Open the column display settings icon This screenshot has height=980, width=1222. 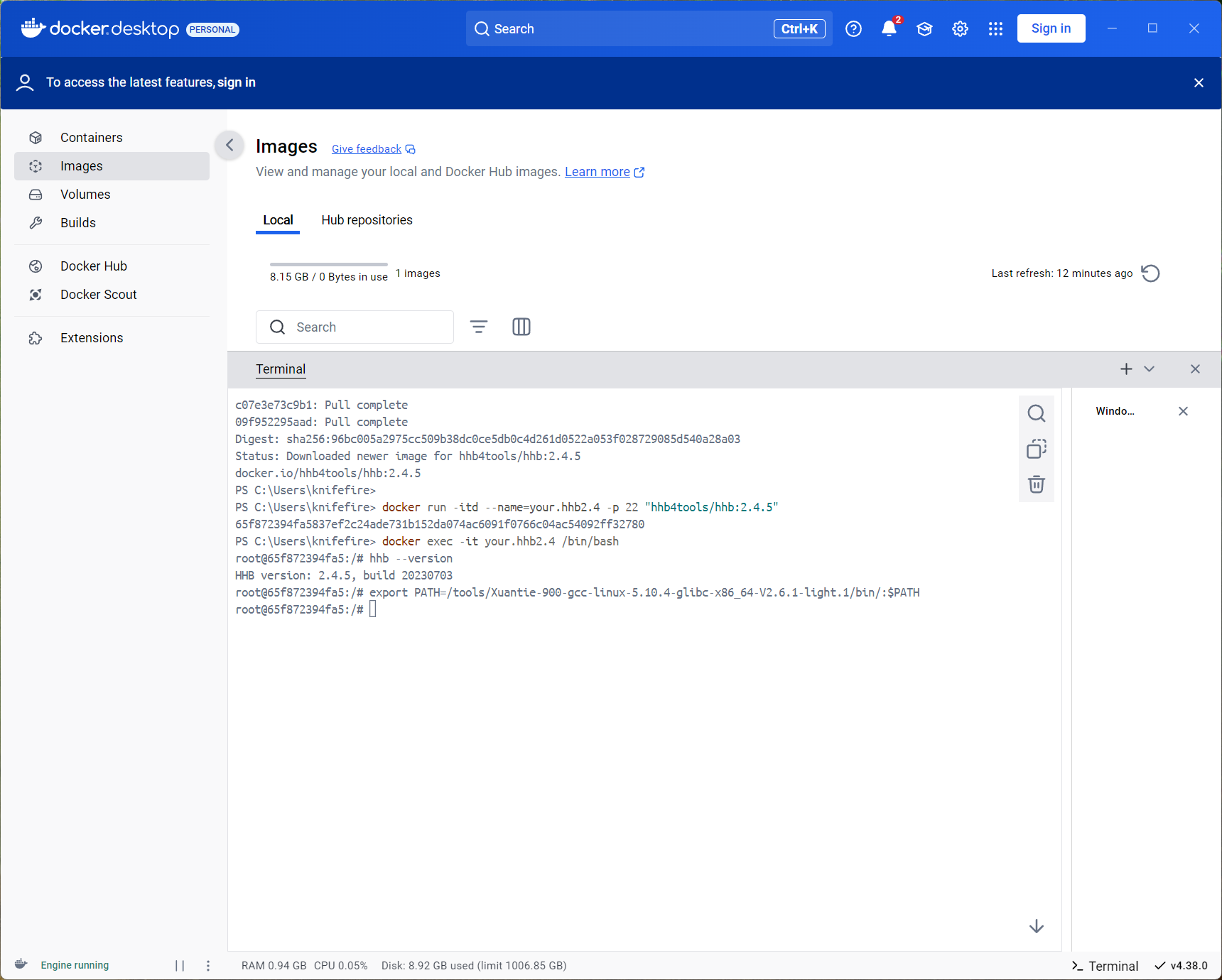tap(521, 327)
